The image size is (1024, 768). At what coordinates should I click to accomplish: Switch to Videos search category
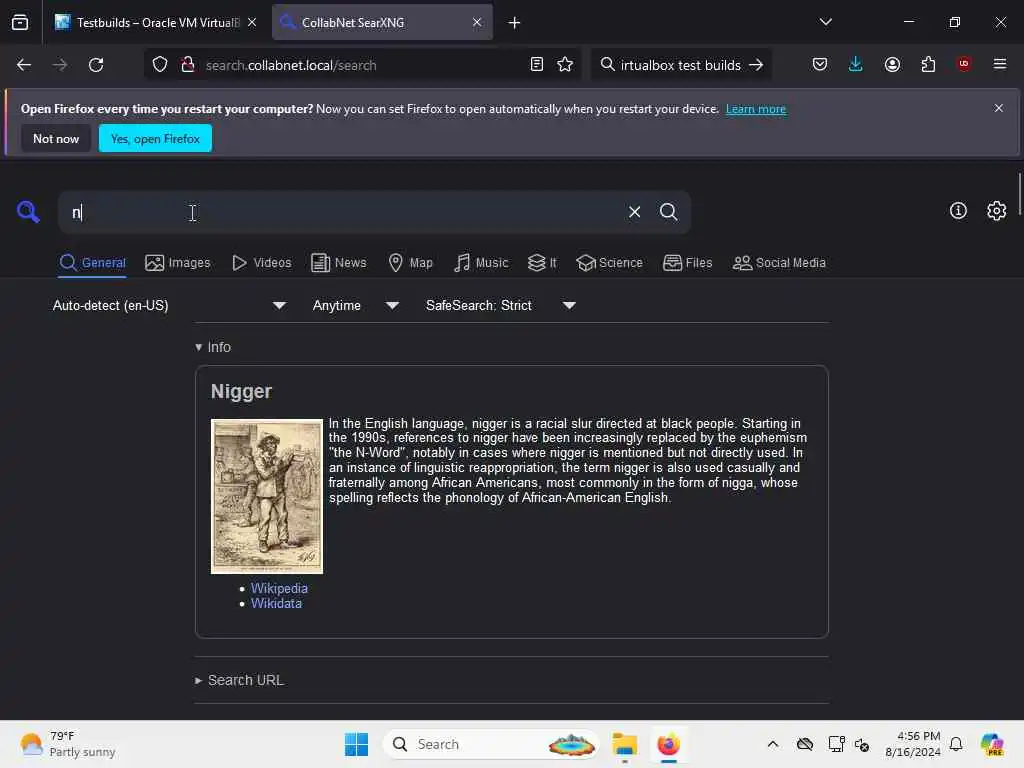262,263
